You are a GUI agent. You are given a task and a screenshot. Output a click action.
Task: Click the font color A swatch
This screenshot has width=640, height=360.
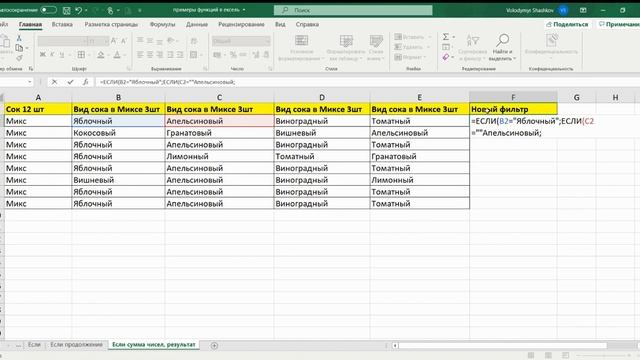(117, 55)
